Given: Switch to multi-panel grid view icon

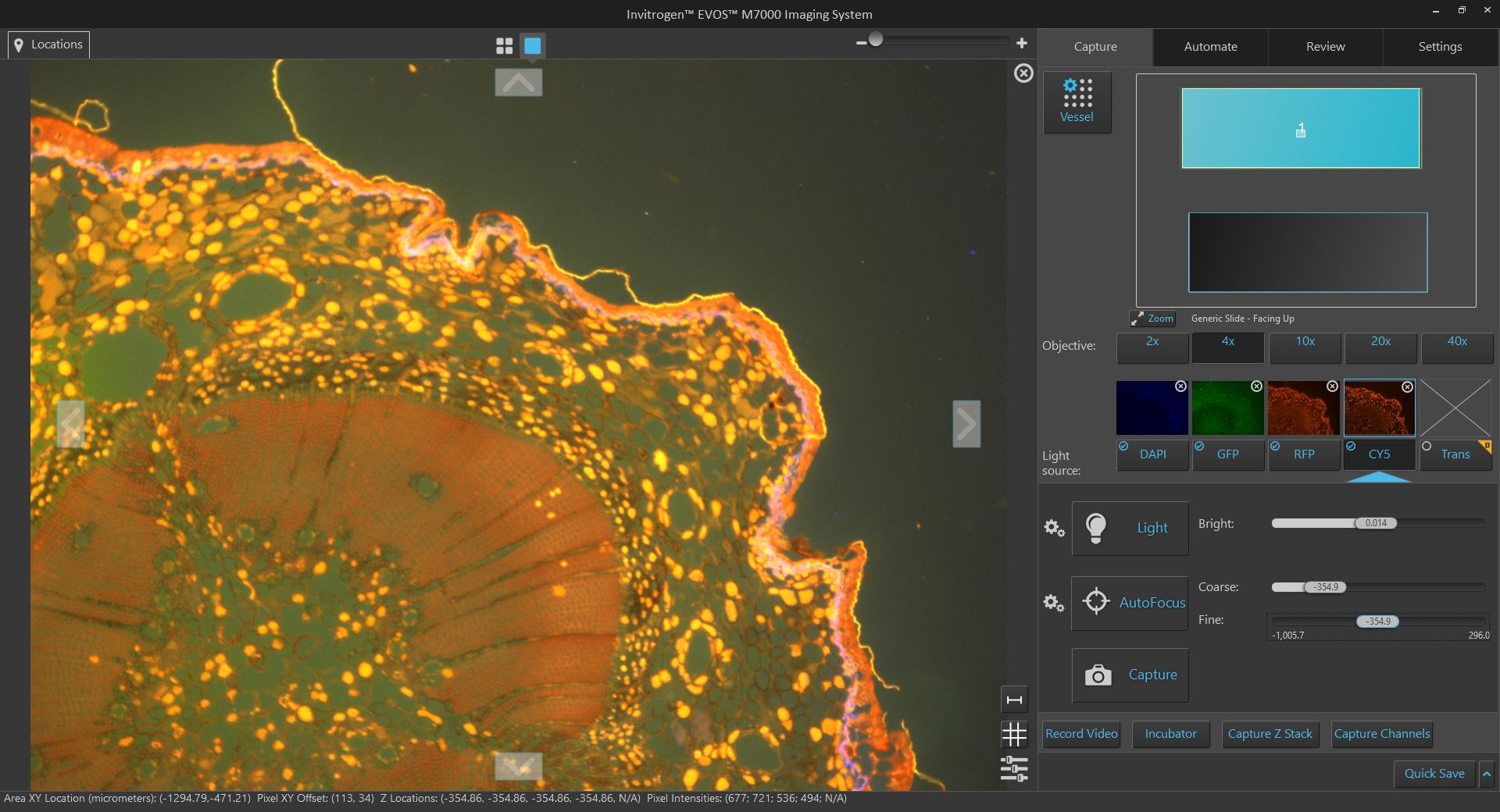Looking at the screenshot, I should point(504,46).
